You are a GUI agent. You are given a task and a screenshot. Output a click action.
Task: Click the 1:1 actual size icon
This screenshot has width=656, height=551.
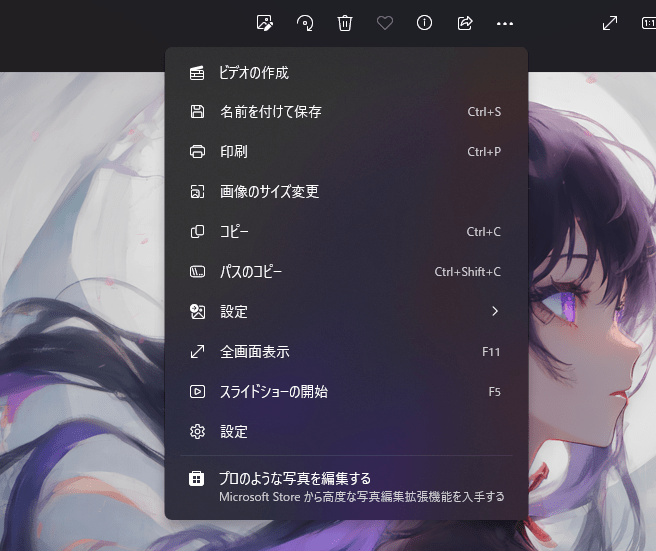coord(649,23)
